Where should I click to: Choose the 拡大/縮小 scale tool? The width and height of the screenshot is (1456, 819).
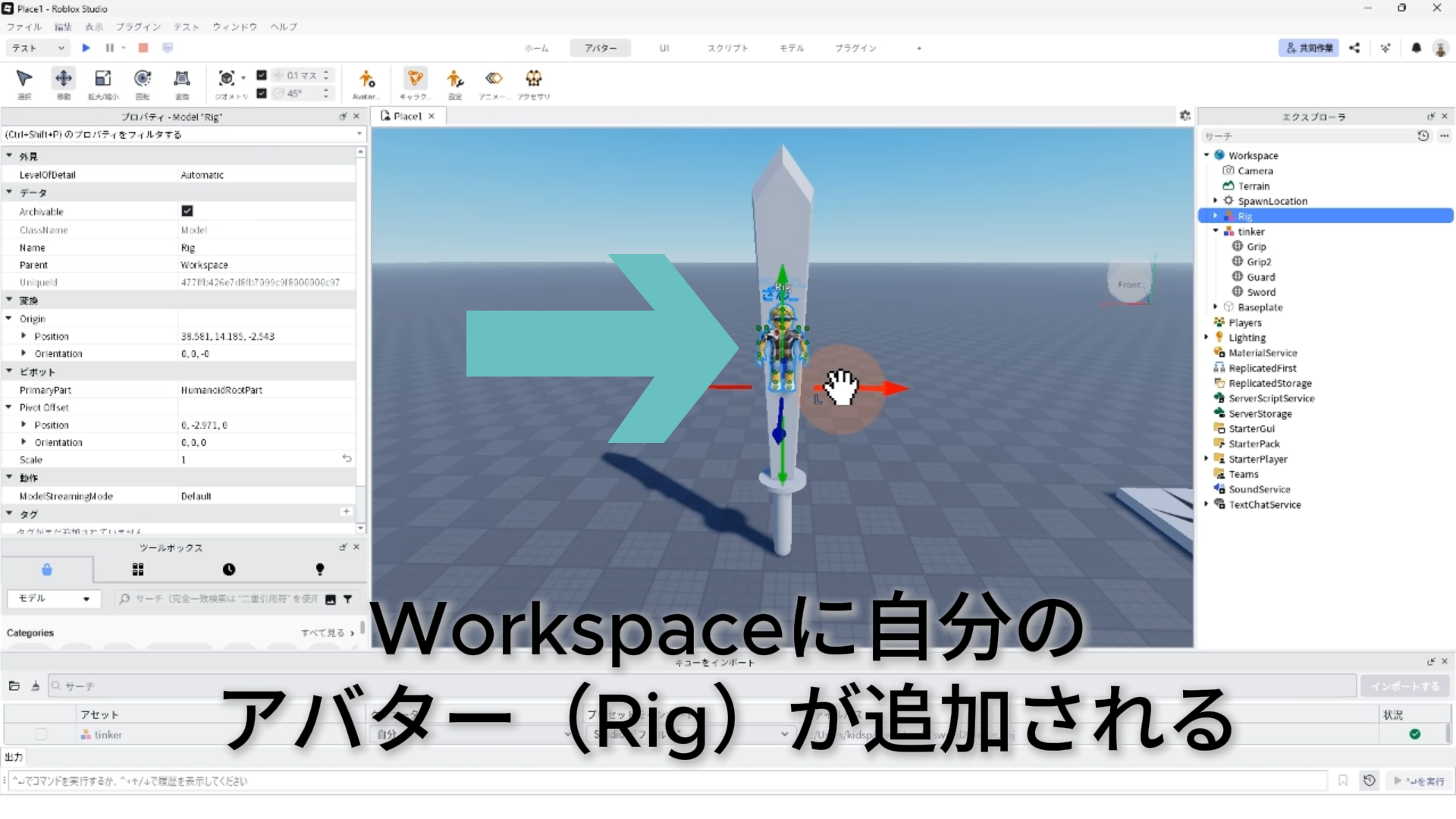(102, 79)
